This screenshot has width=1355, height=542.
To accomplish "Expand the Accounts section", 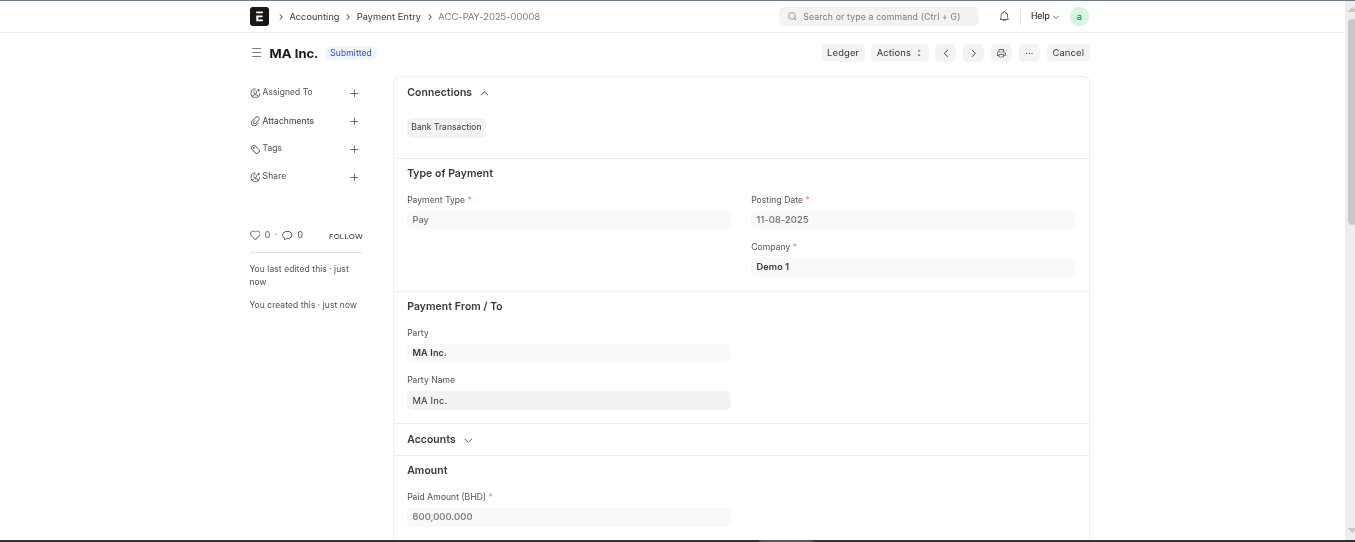I will coord(468,440).
